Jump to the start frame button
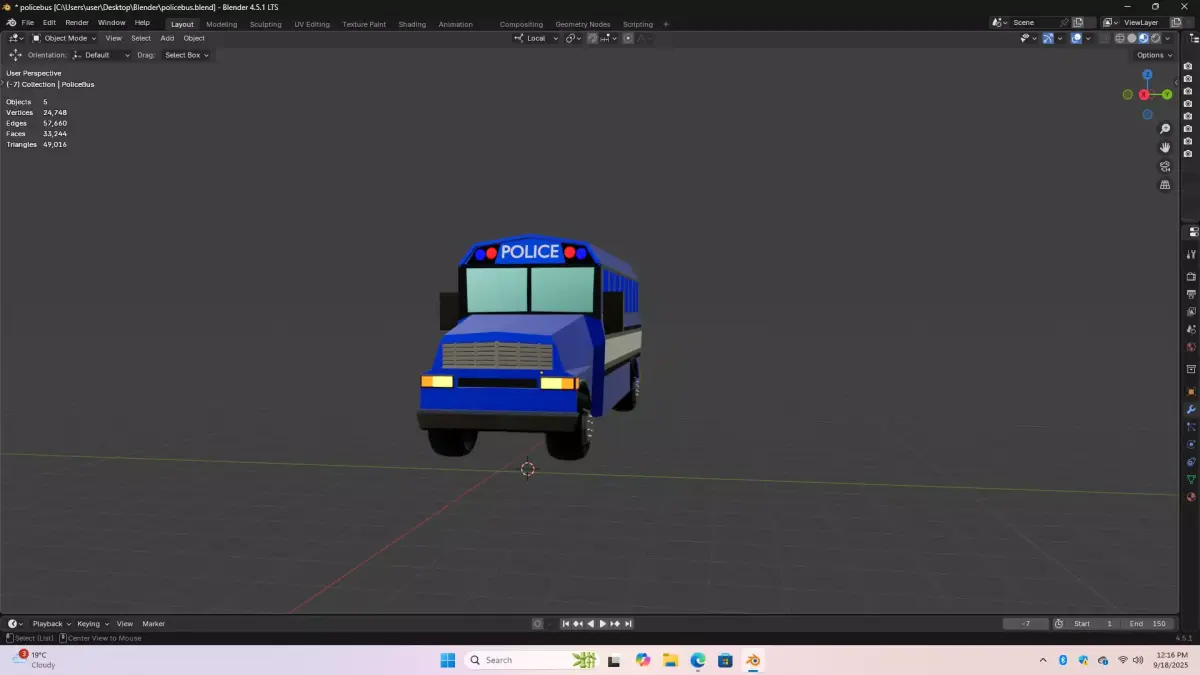The height and width of the screenshot is (675, 1200). (x=565, y=624)
